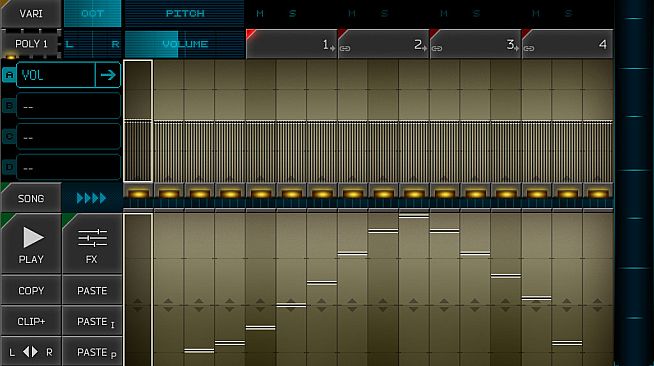Click the link icon on bar 3
The image size is (654, 366).
coord(437,49)
